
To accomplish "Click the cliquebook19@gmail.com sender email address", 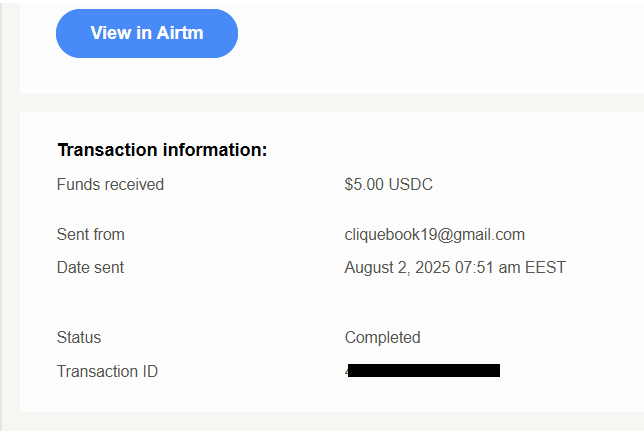I will coord(435,235).
